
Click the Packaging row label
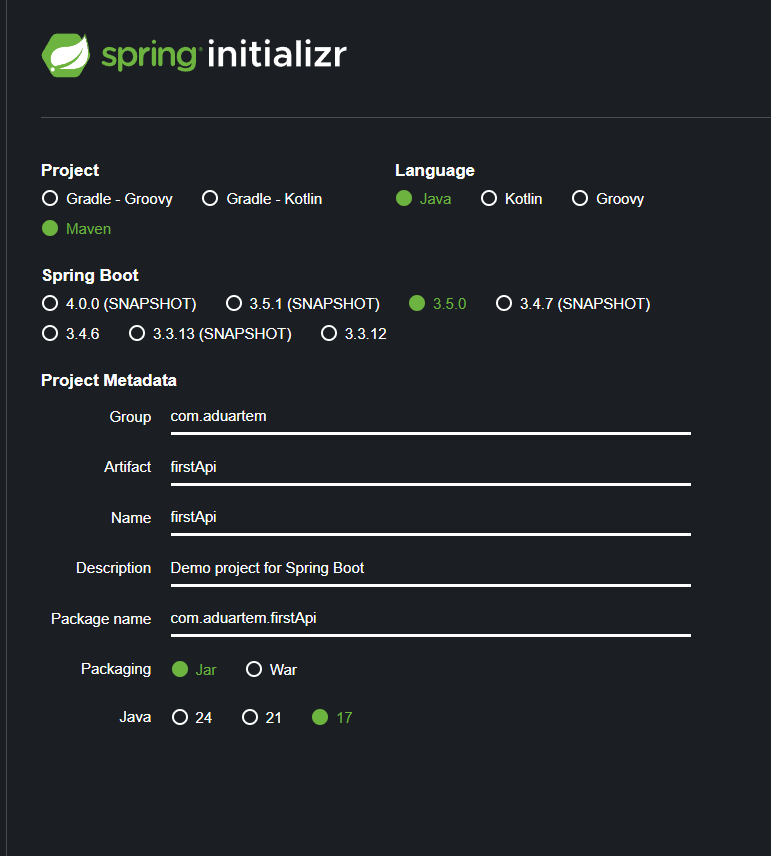coord(116,669)
